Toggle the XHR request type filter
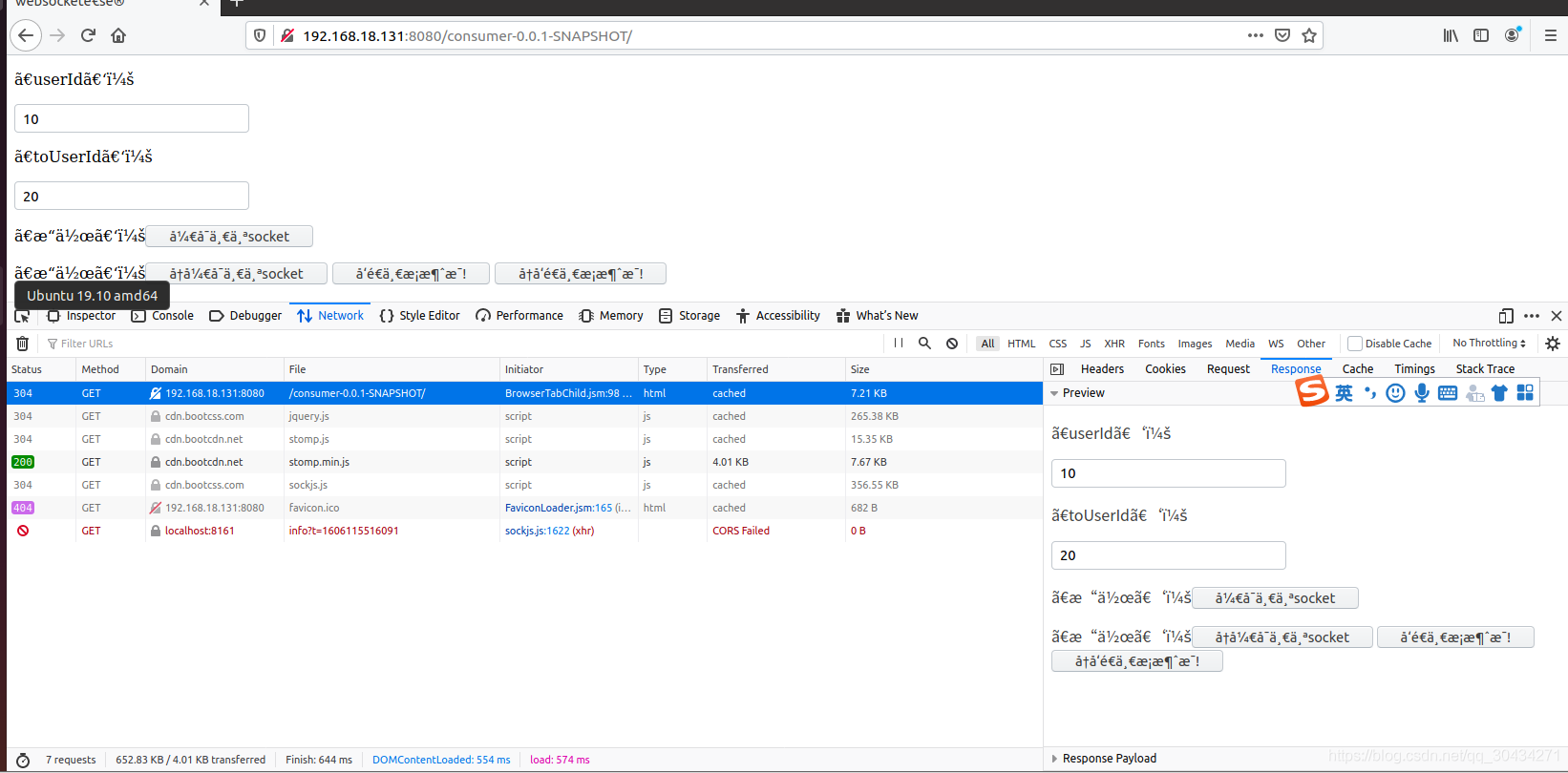The height and width of the screenshot is (773, 1568). point(1114,344)
